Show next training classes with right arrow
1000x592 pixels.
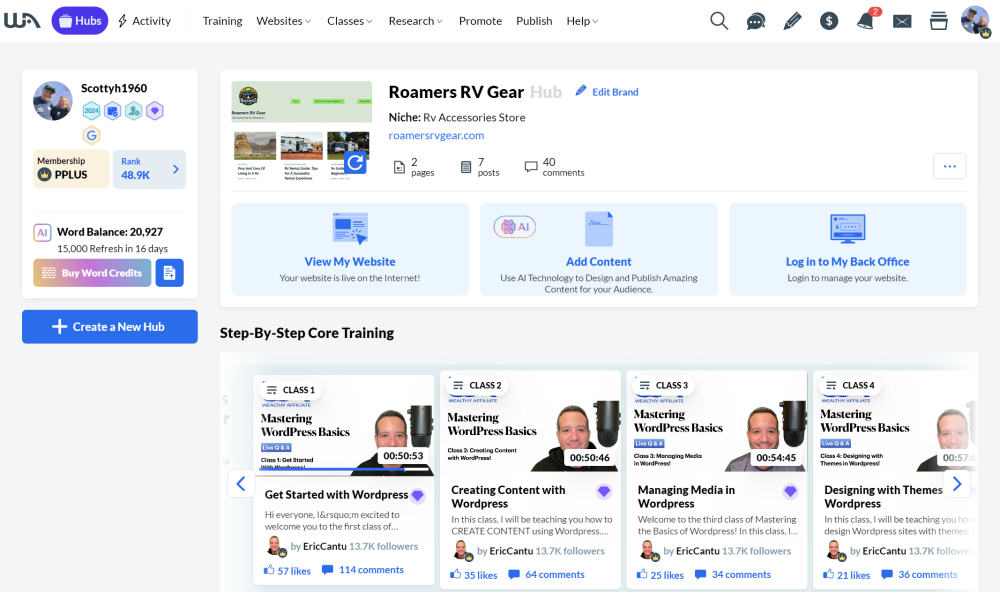(957, 484)
